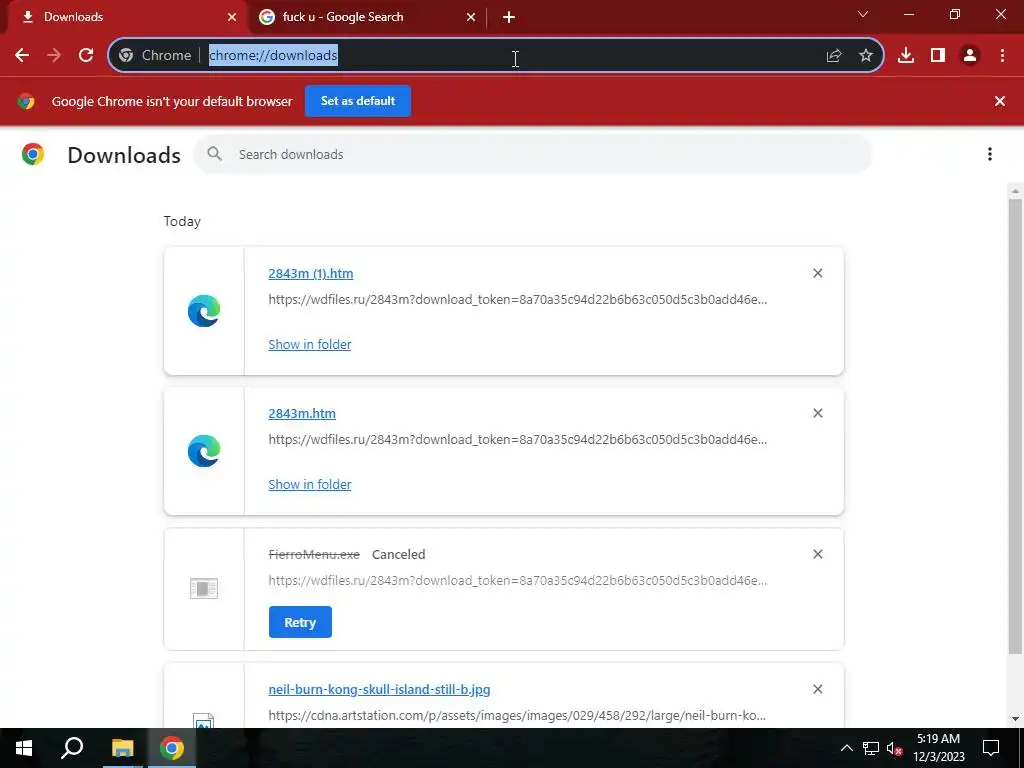Viewport: 1024px width, 768px height.
Task: Remove neil-burn-kong jpg entry from list
Action: point(818,689)
